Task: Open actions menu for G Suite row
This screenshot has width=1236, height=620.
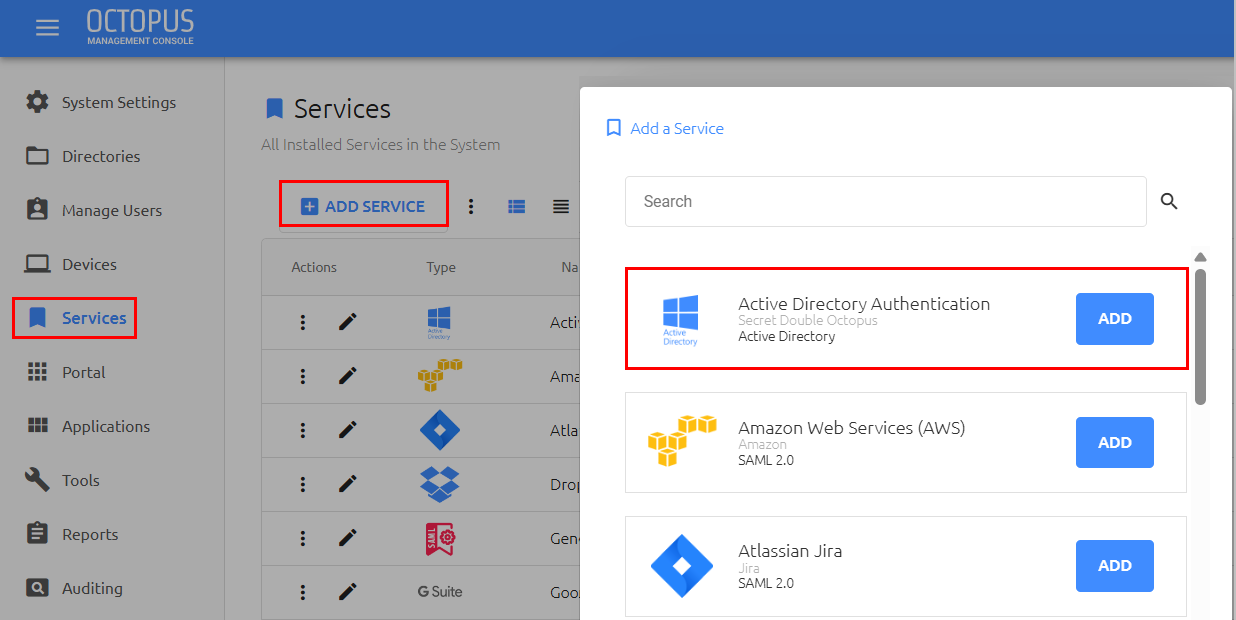Action: click(x=303, y=592)
